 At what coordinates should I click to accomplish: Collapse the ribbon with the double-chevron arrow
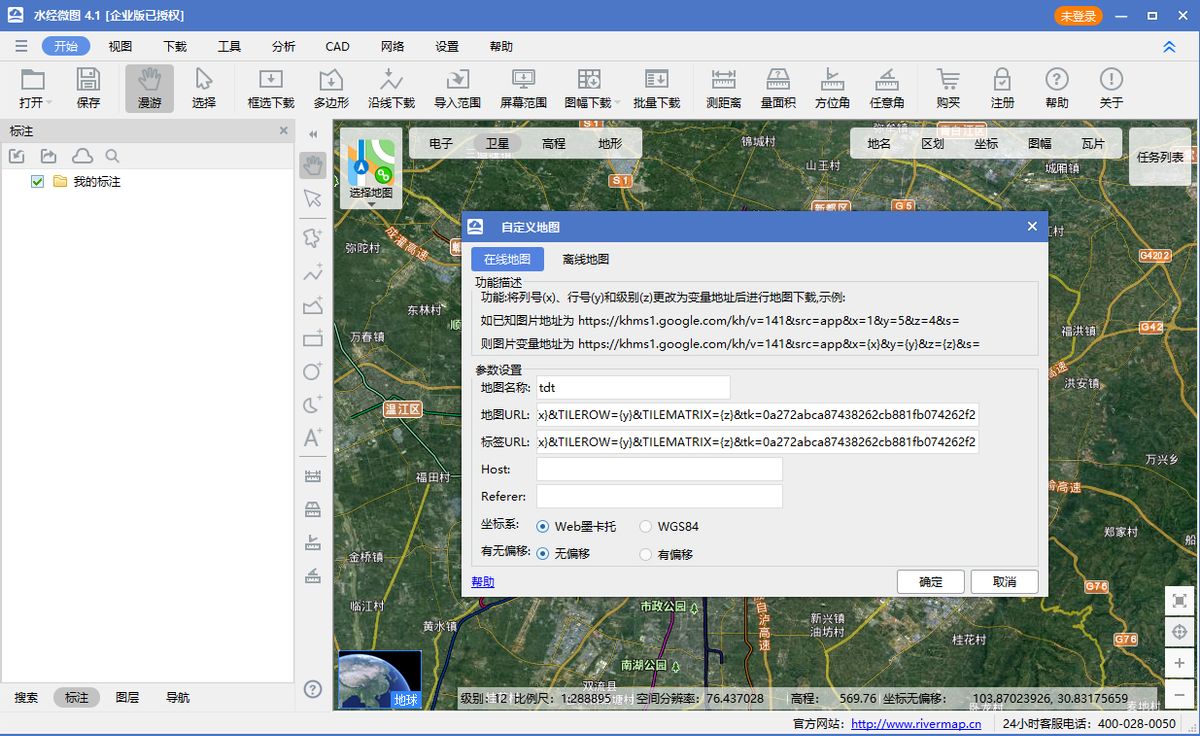[x=1170, y=46]
